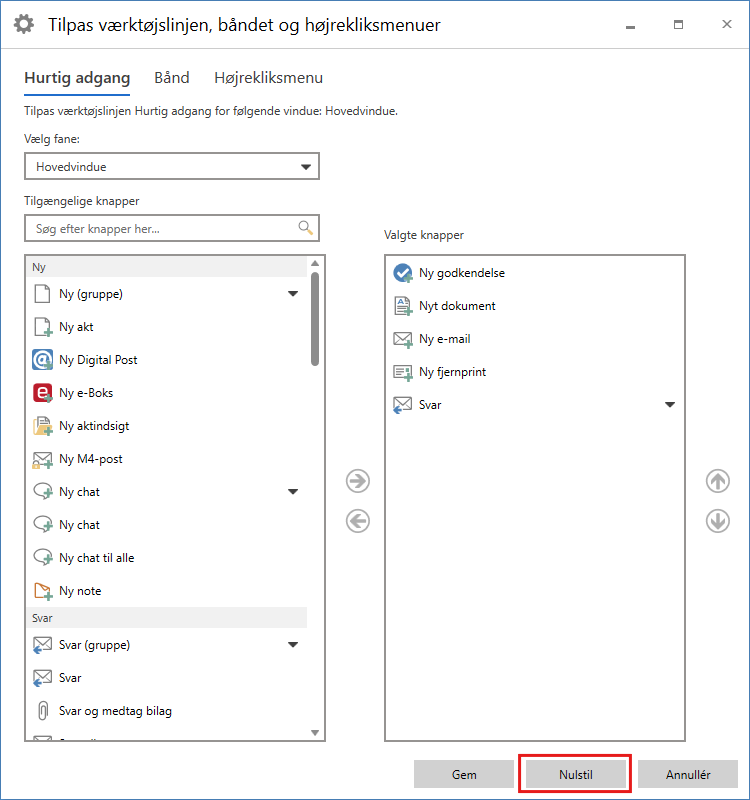Click the paperclip Svar og medtag bilag icon
The width and height of the screenshot is (750, 800).
42,711
